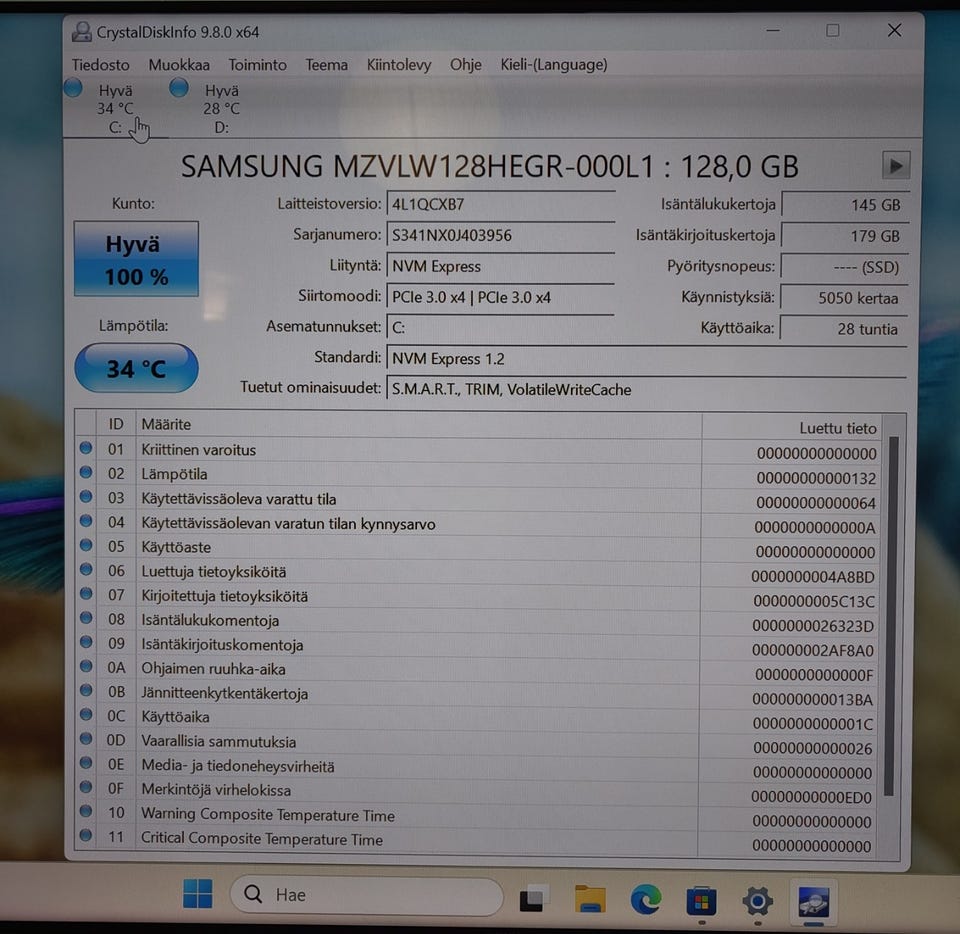Click the Hyvä 100 % health status button
960x934 pixels.
136,259
